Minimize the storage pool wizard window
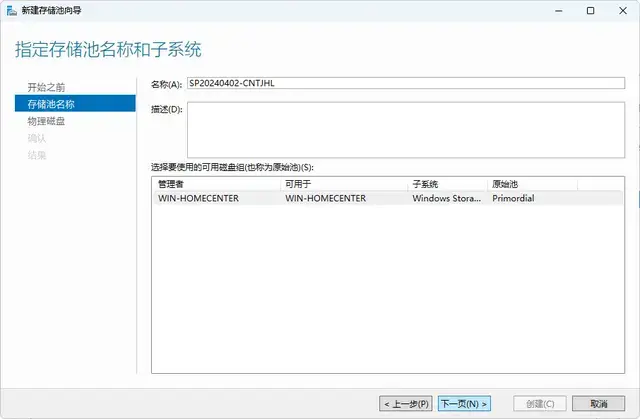Image resolution: width=640 pixels, height=419 pixels. point(559,11)
